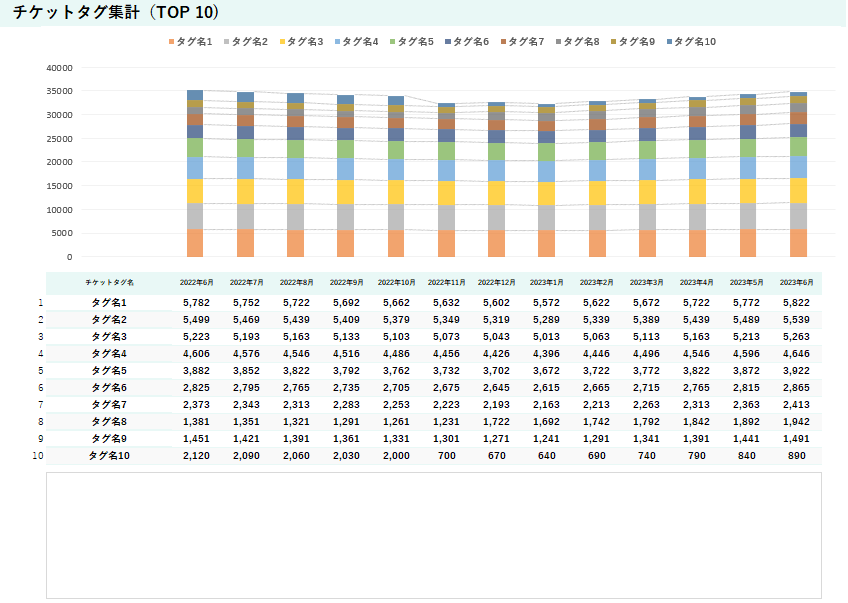Screen dimensions: 848x603
Task: Click the タグ名1 legend color marker
Action: (x=172, y=42)
